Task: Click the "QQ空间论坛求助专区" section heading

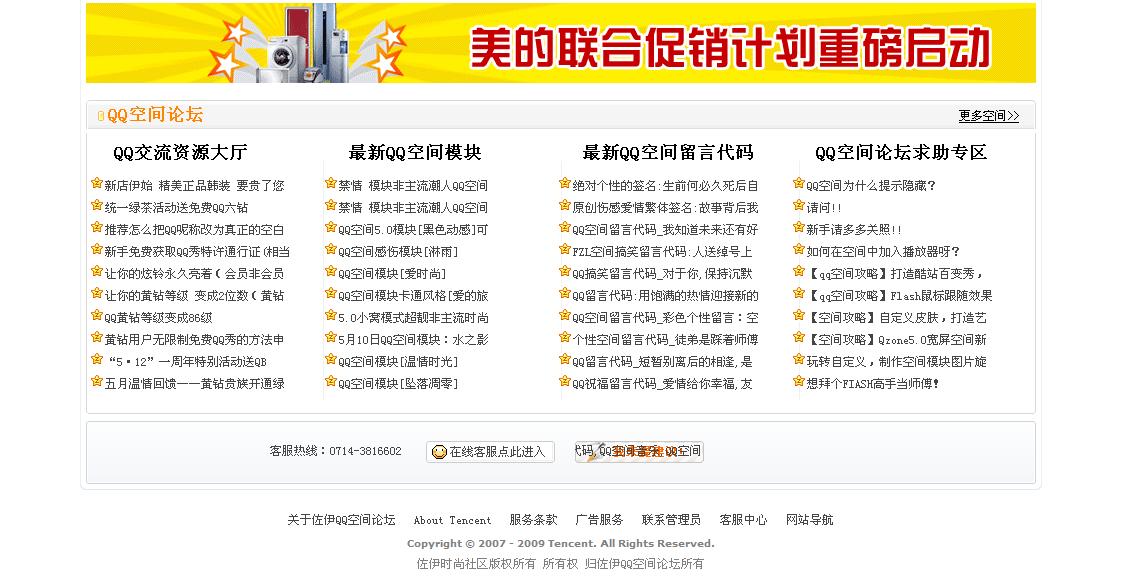Action: coord(901,153)
